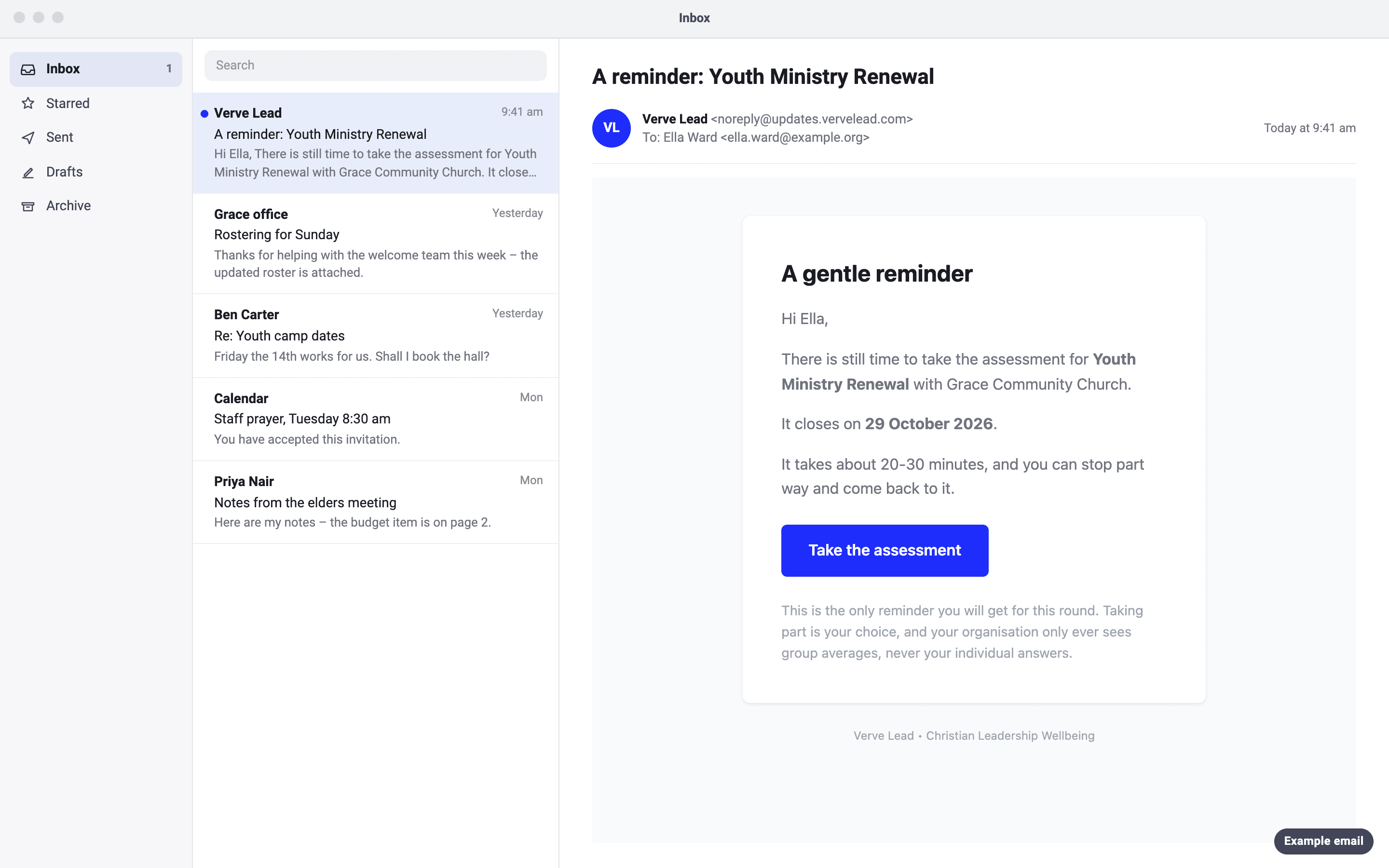Screen dimensions: 1389x868
Task: Click the unread dot beside Verve Lead
Action: pyautogui.click(x=204, y=114)
